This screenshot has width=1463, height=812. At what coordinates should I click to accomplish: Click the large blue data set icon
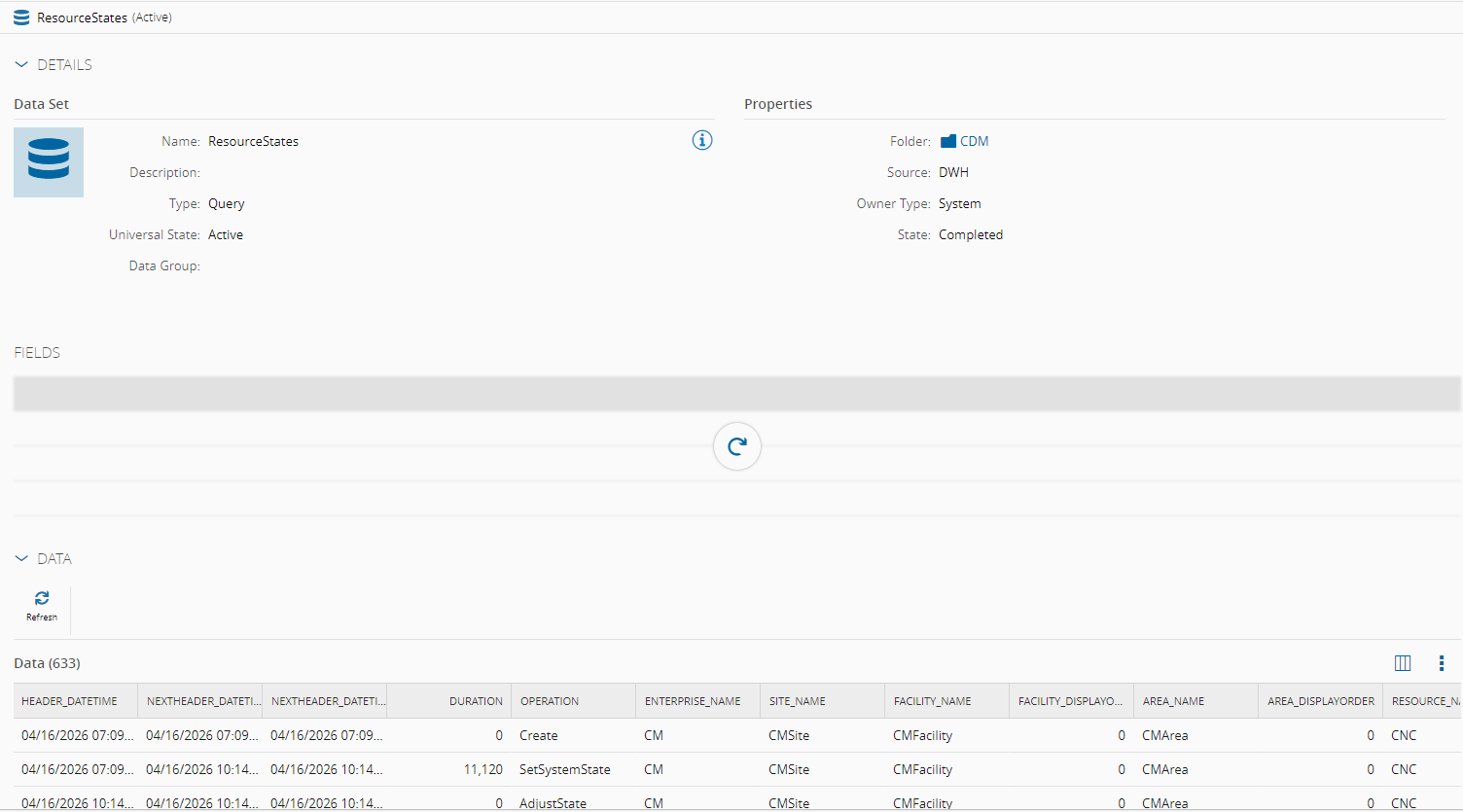pos(49,162)
